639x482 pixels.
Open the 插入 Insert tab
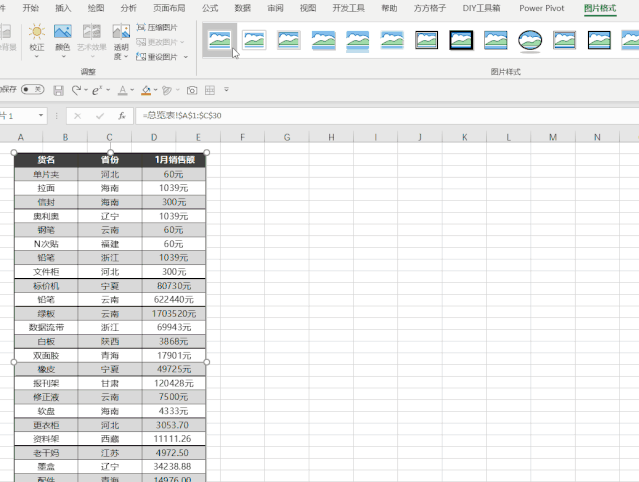pyautogui.click(x=63, y=8)
